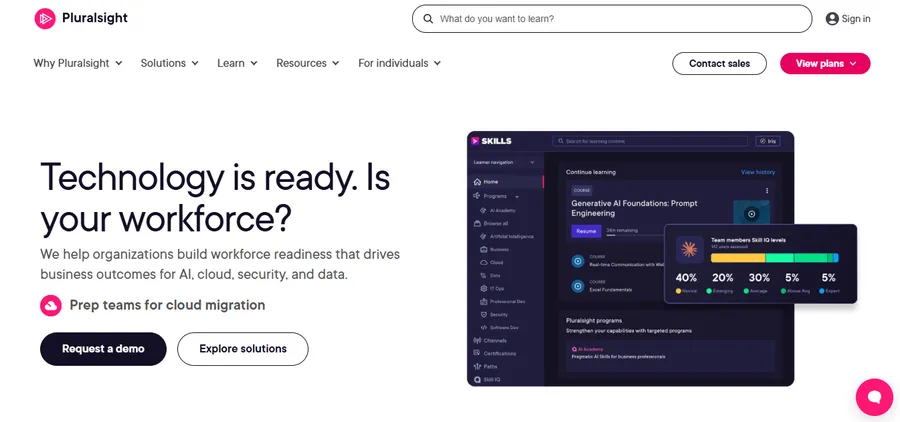
Task: Click the Generative AI Foundations course title
Action: click(634, 208)
